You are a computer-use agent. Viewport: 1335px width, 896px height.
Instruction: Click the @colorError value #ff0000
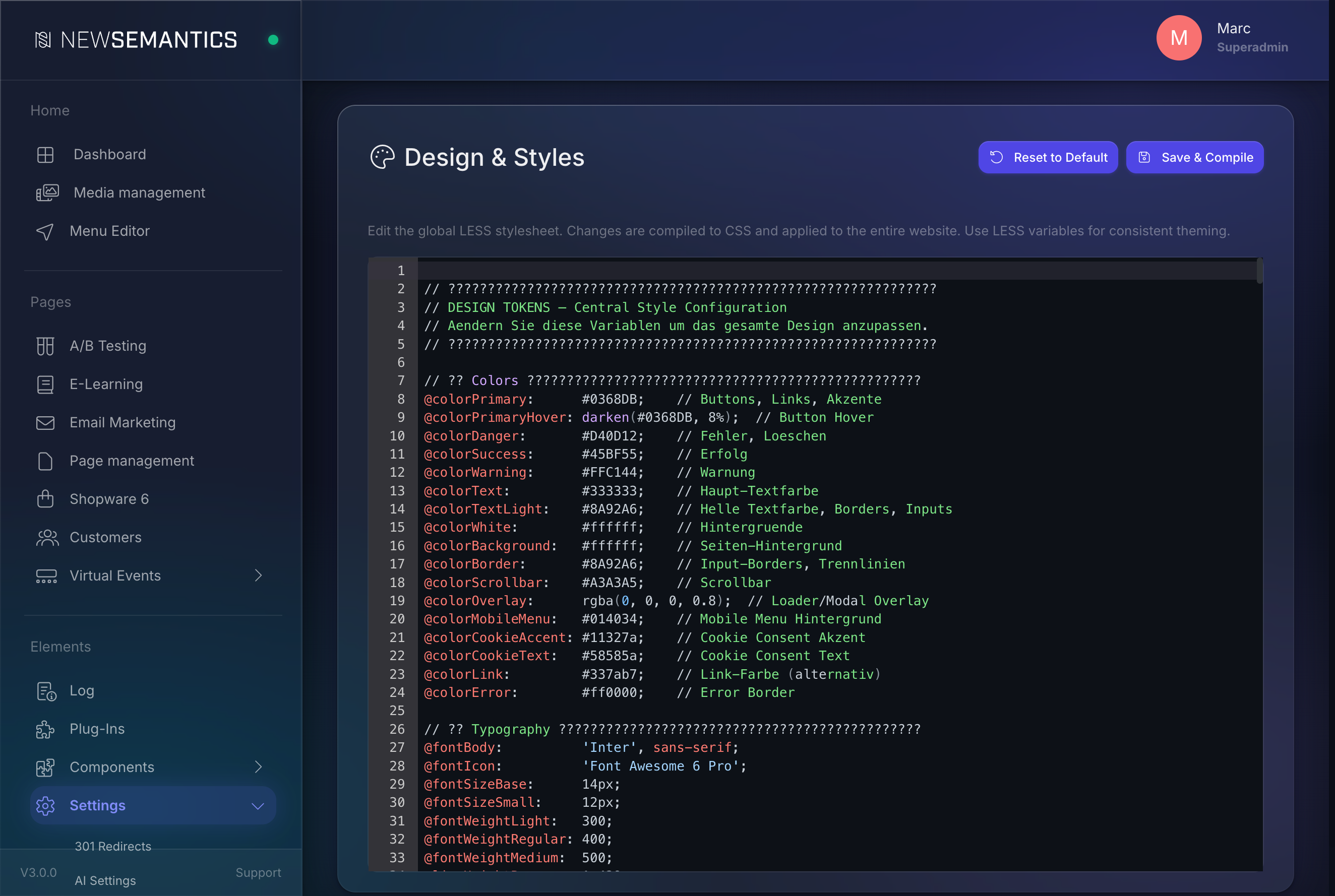pyautogui.click(x=609, y=692)
